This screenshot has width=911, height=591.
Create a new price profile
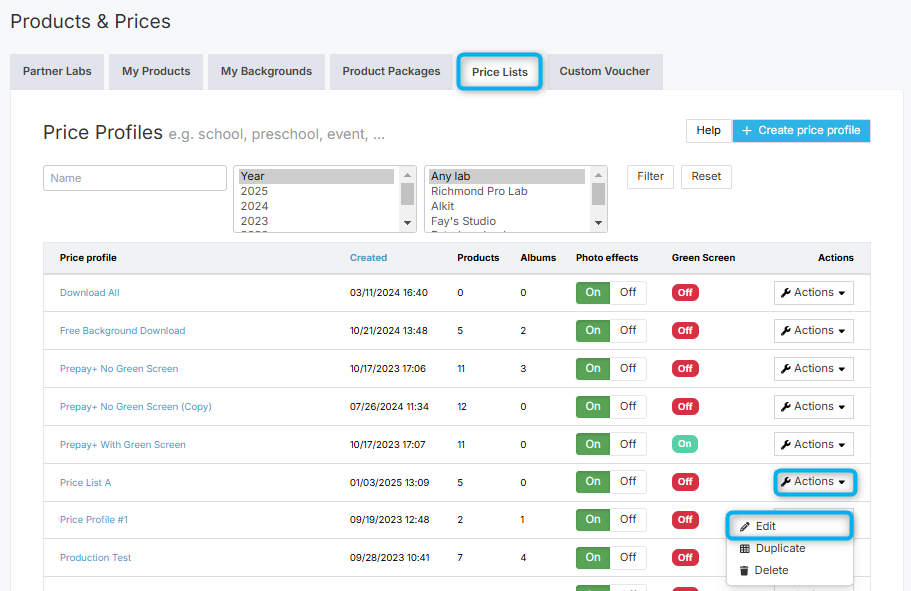801,130
